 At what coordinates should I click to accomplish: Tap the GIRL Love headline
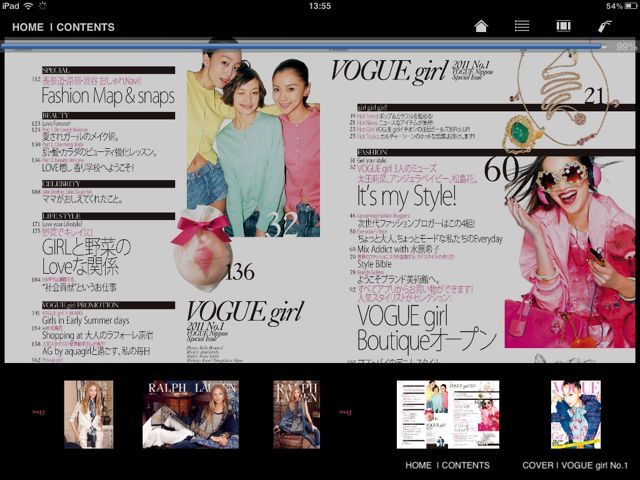(x=86, y=257)
